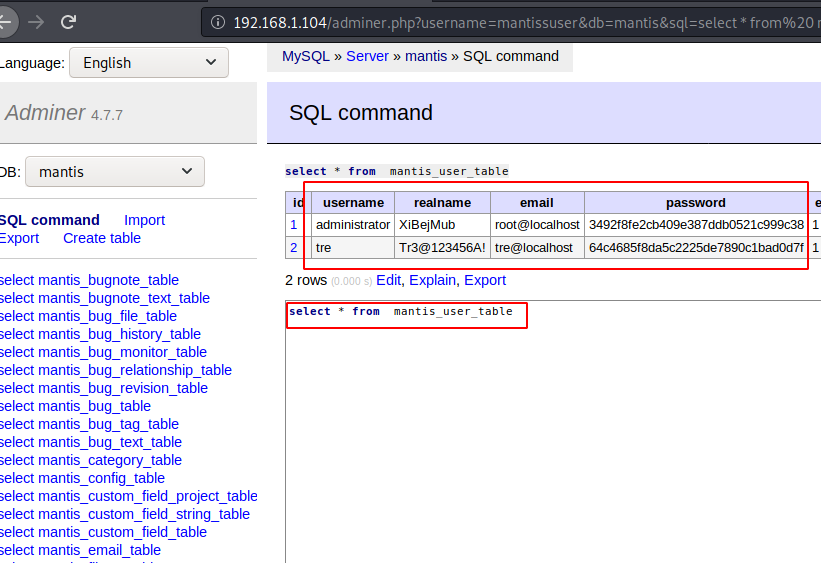Click the executed query text above results
Screen dimensions: 821x563
(396, 171)
